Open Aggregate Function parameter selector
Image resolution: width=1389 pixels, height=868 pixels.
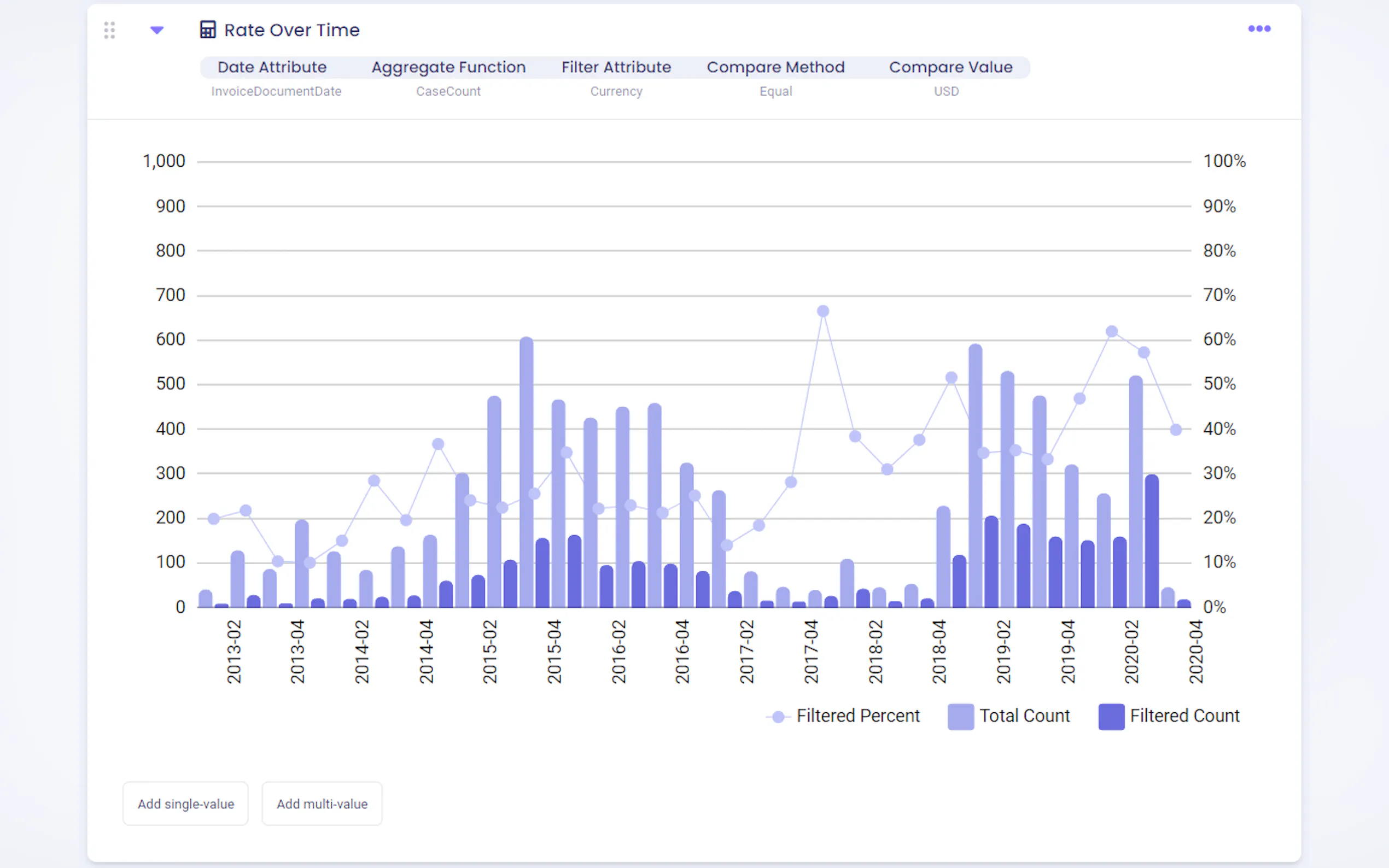click(x=448, y=67)
